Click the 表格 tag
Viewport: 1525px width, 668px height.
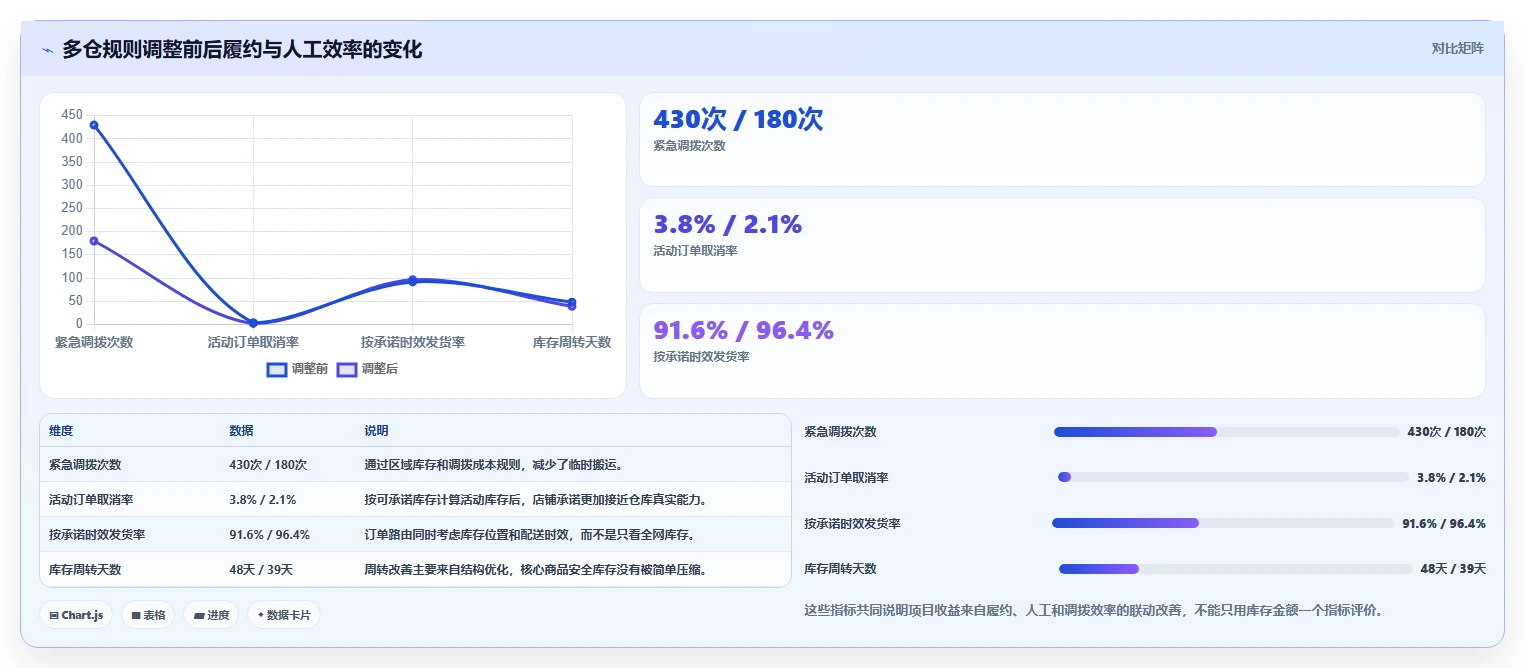click(148, 615)
